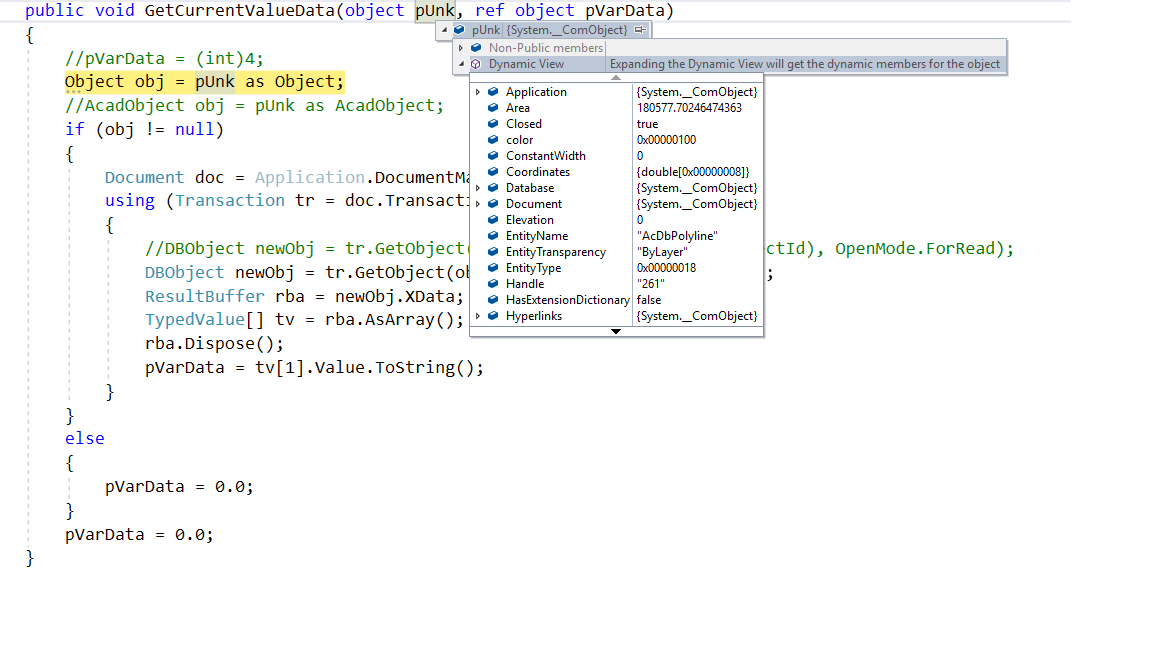Image resolution: width=1152 pixels, height=648 pixels.
Task: Select the color value 0x00000100
Action: click(x=666, y=140)
